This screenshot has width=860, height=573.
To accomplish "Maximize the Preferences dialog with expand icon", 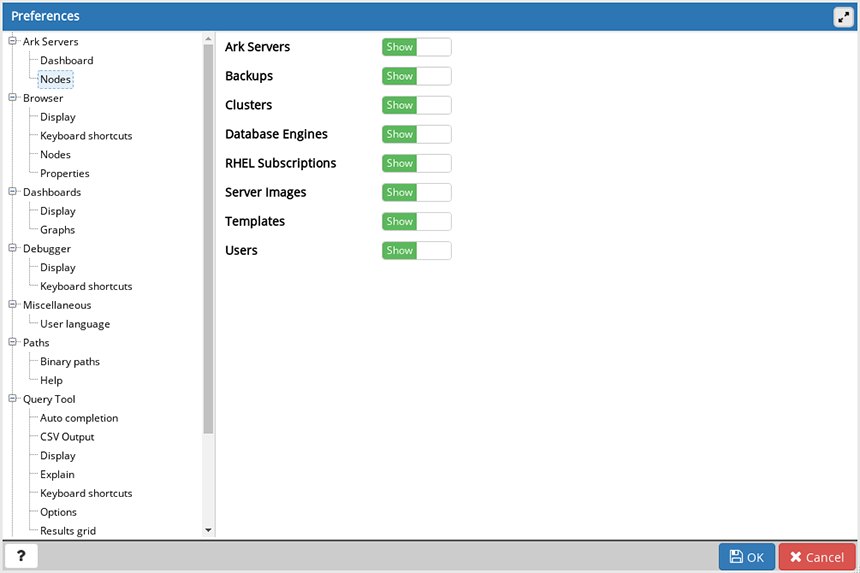I will (x=844, y=17).
